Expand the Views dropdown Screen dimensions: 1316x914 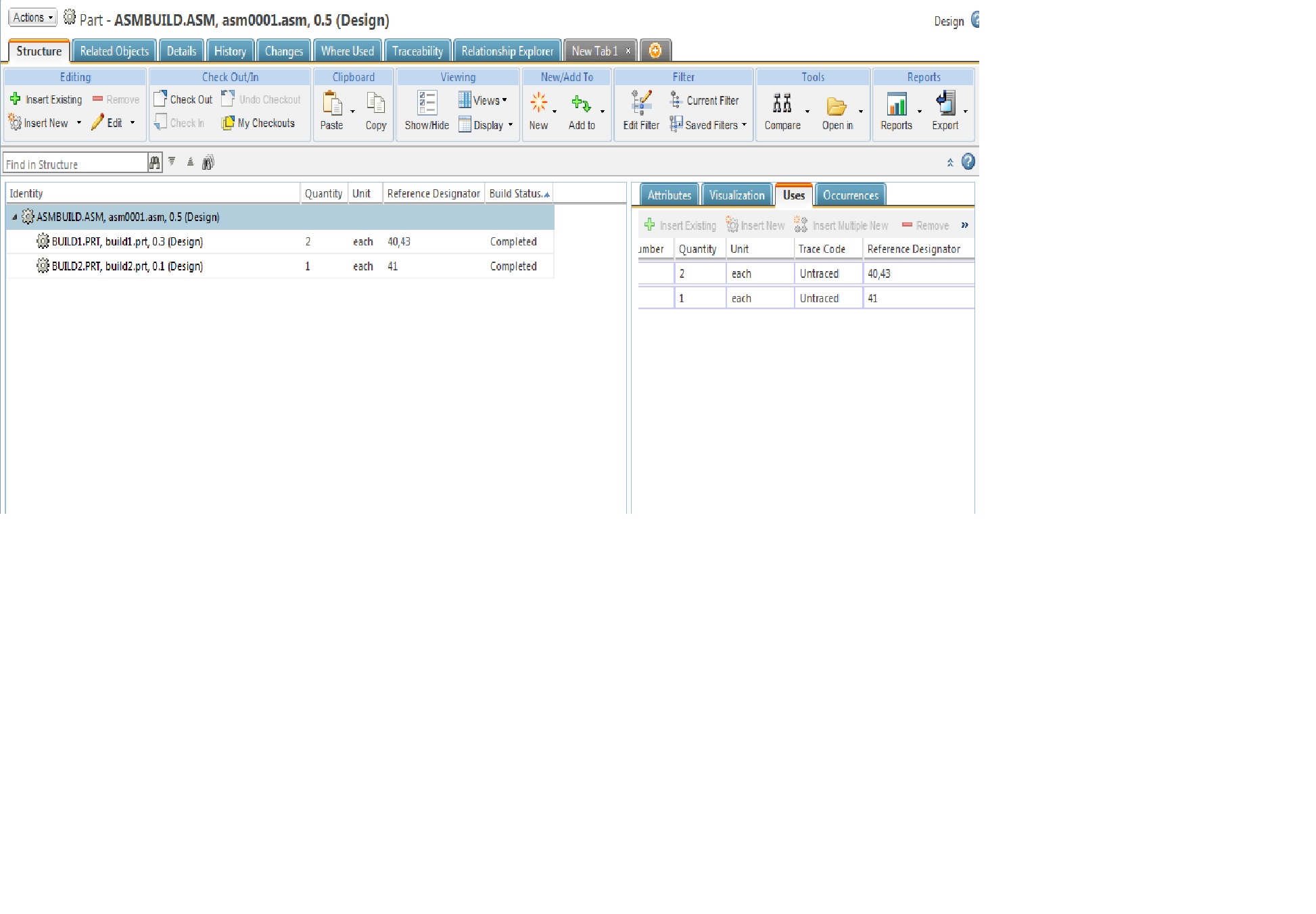[x=483, y=100]
